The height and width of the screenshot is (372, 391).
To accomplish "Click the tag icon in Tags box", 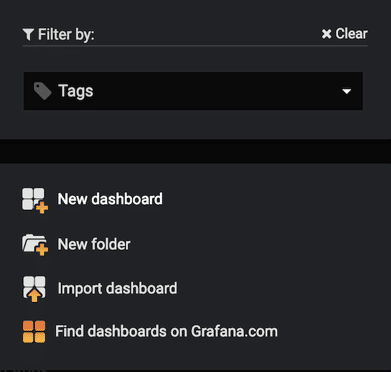I will [43, 91].
